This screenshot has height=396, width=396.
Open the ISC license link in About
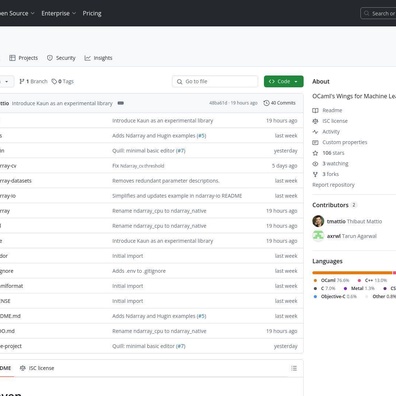tap(335, 121)
